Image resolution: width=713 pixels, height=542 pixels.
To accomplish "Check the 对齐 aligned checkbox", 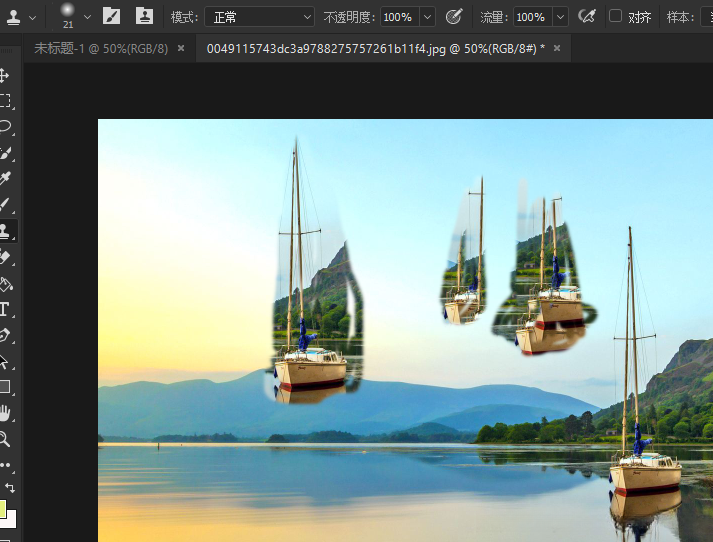I will tap(615, 16).
